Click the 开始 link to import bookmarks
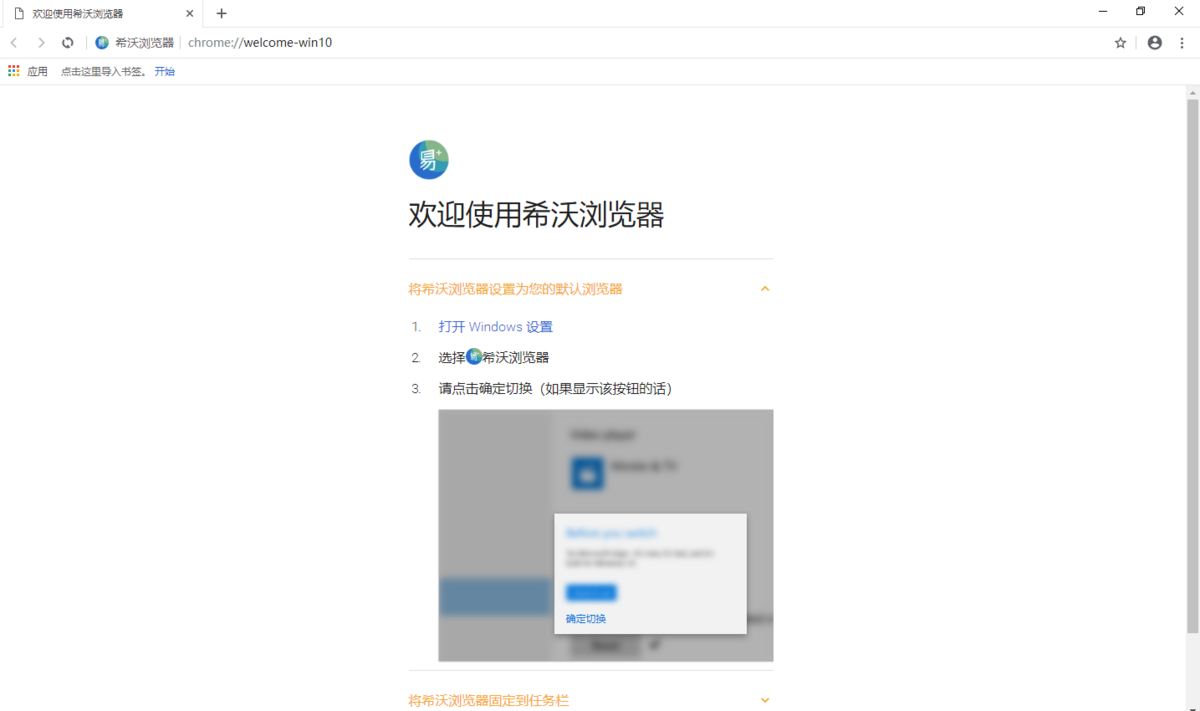 click(x=164, y=70)
